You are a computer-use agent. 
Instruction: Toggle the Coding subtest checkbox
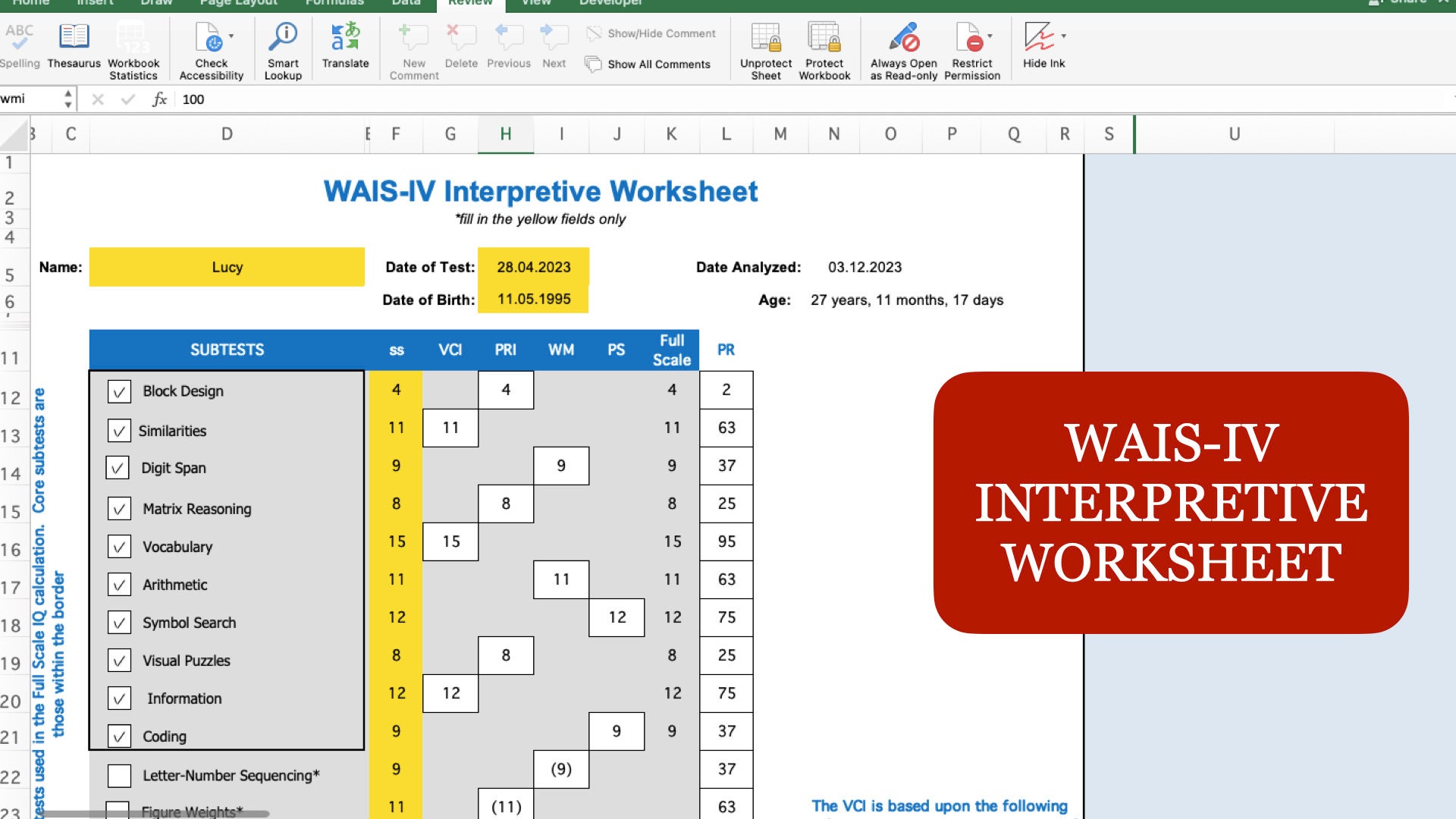[x=118, y=736]
